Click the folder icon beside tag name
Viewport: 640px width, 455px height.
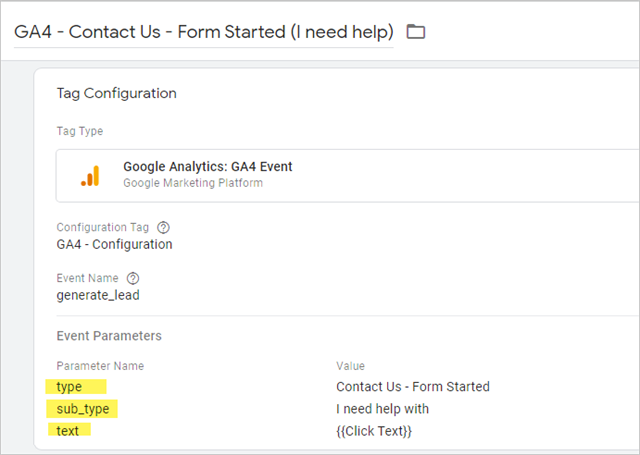click(x=416, y=31)
